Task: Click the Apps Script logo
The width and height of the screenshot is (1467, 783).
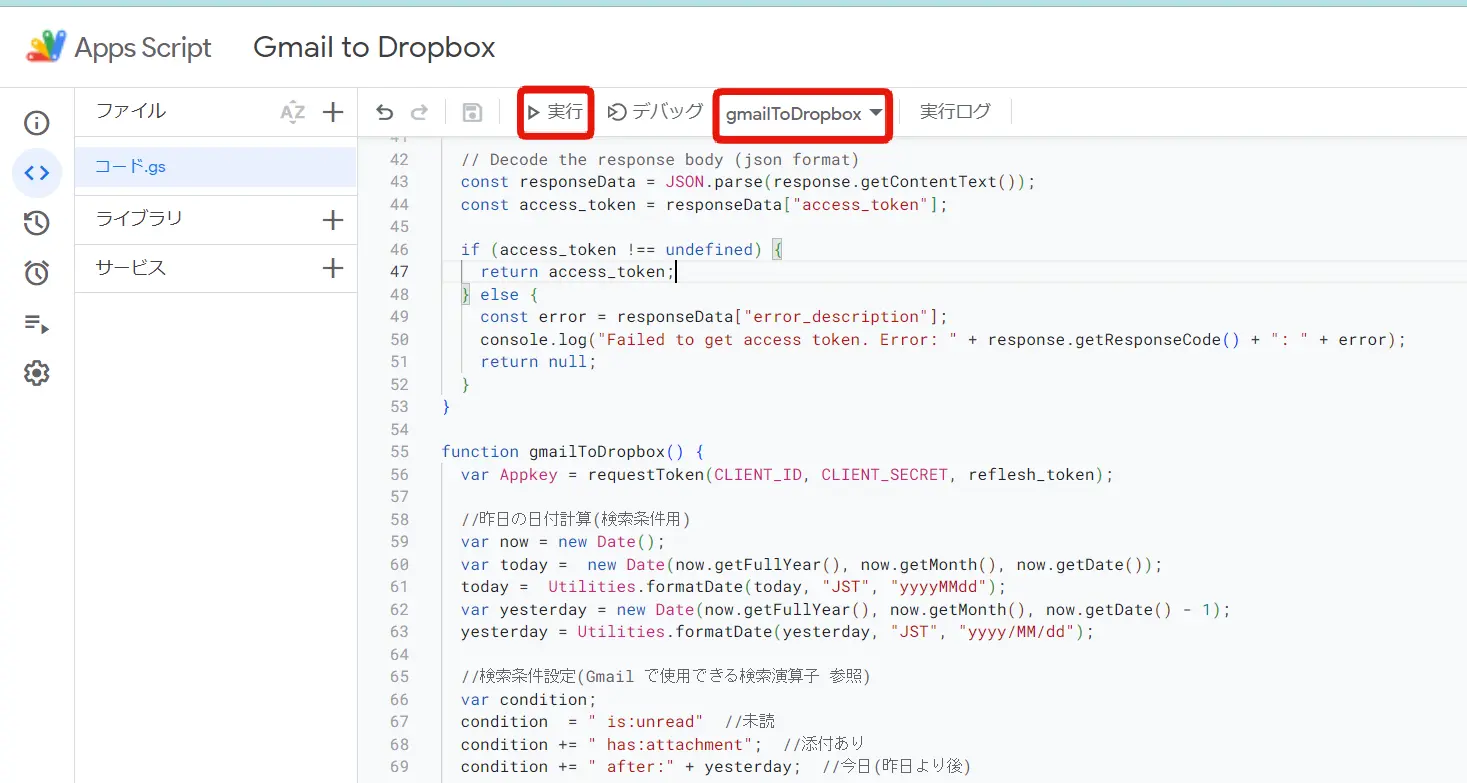Action: [x=46, y=47]
